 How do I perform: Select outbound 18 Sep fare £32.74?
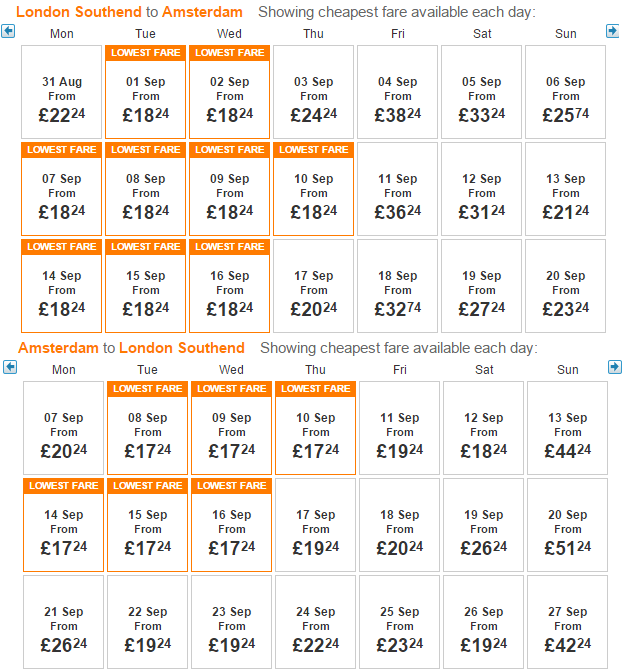coord(398,286)
